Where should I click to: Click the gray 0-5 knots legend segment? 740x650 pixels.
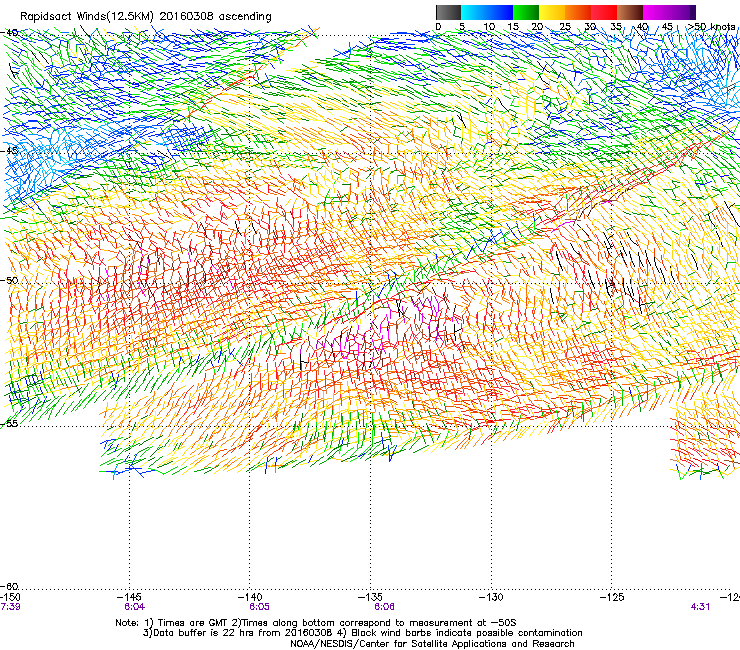[x=449, y=12]
